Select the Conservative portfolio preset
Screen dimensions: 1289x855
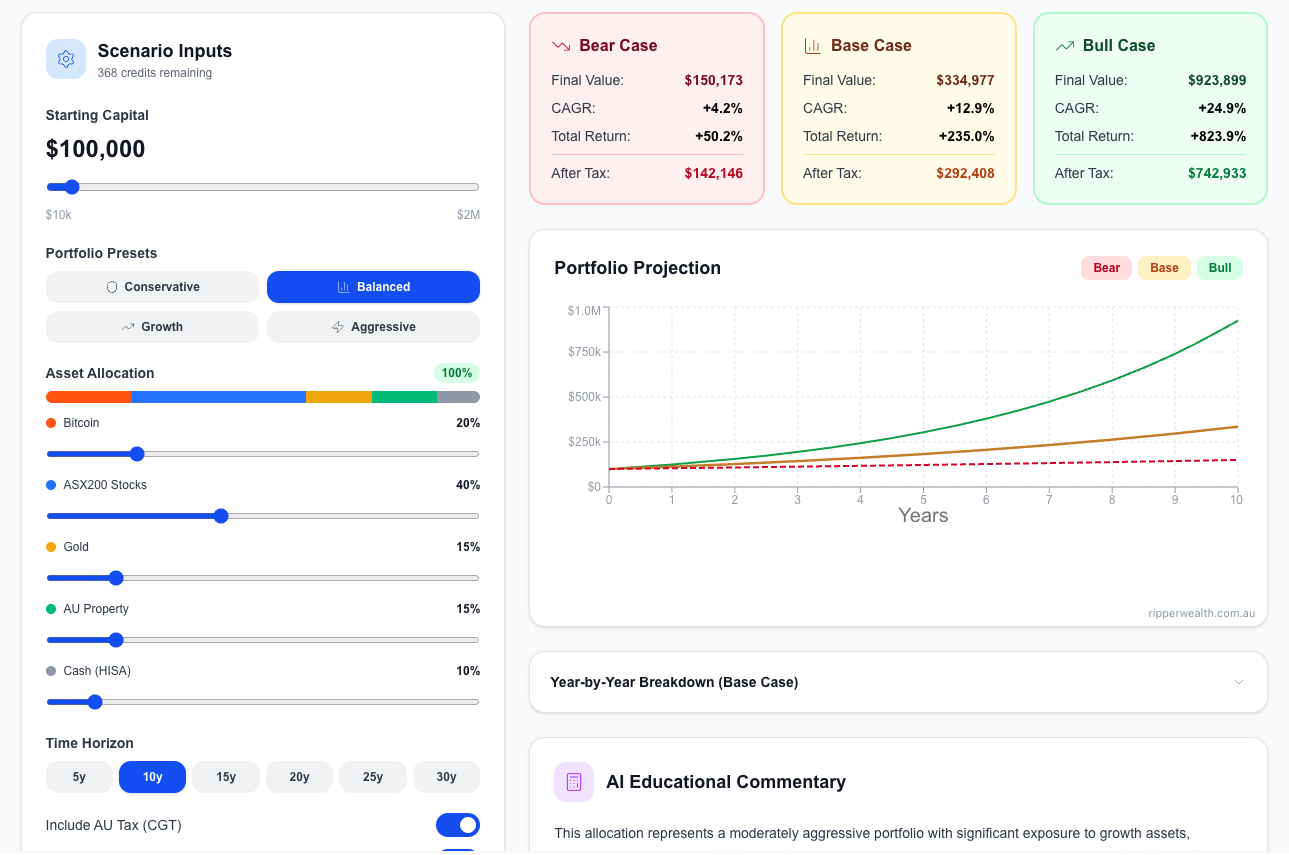152,287
